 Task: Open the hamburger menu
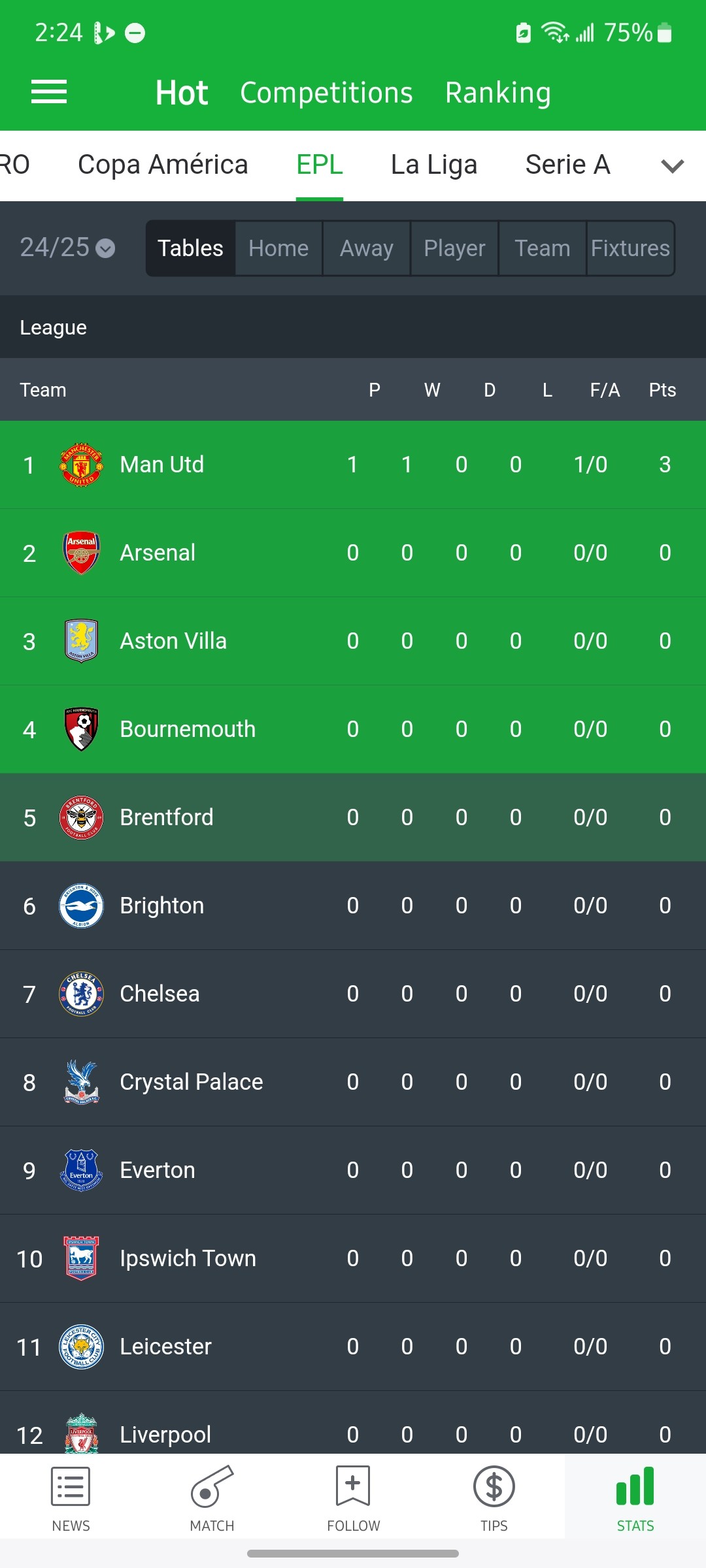click(49, 92)
